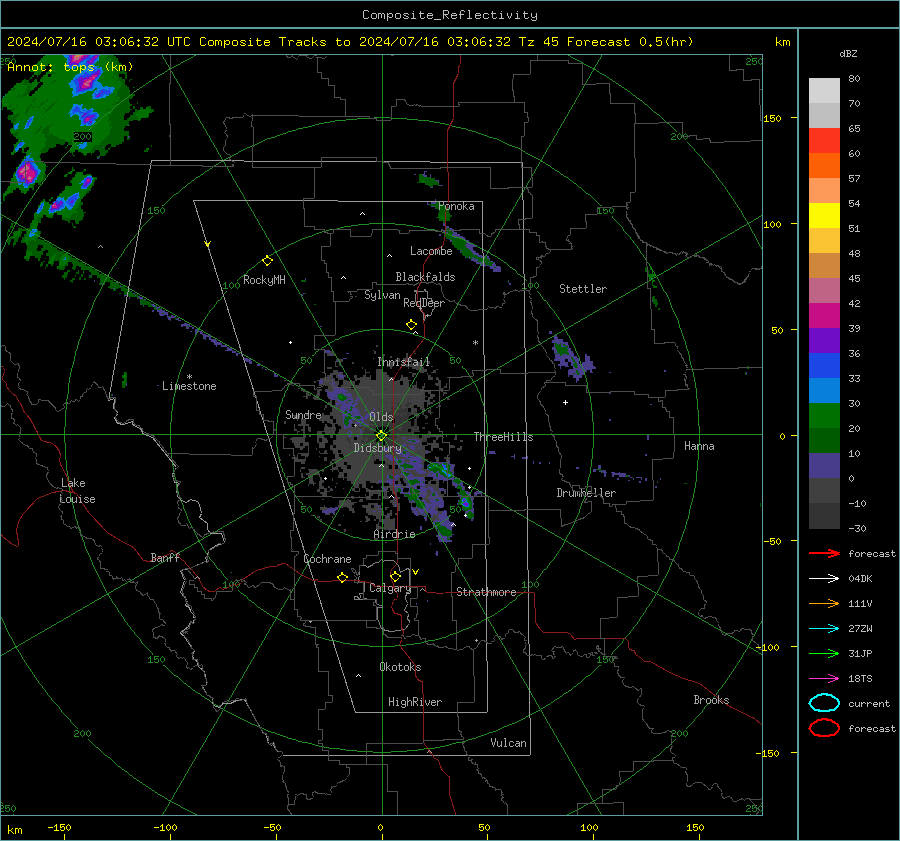Select the RedDeer city label
The width and height of the screenshot is (900, 841).
click(424, 303)
